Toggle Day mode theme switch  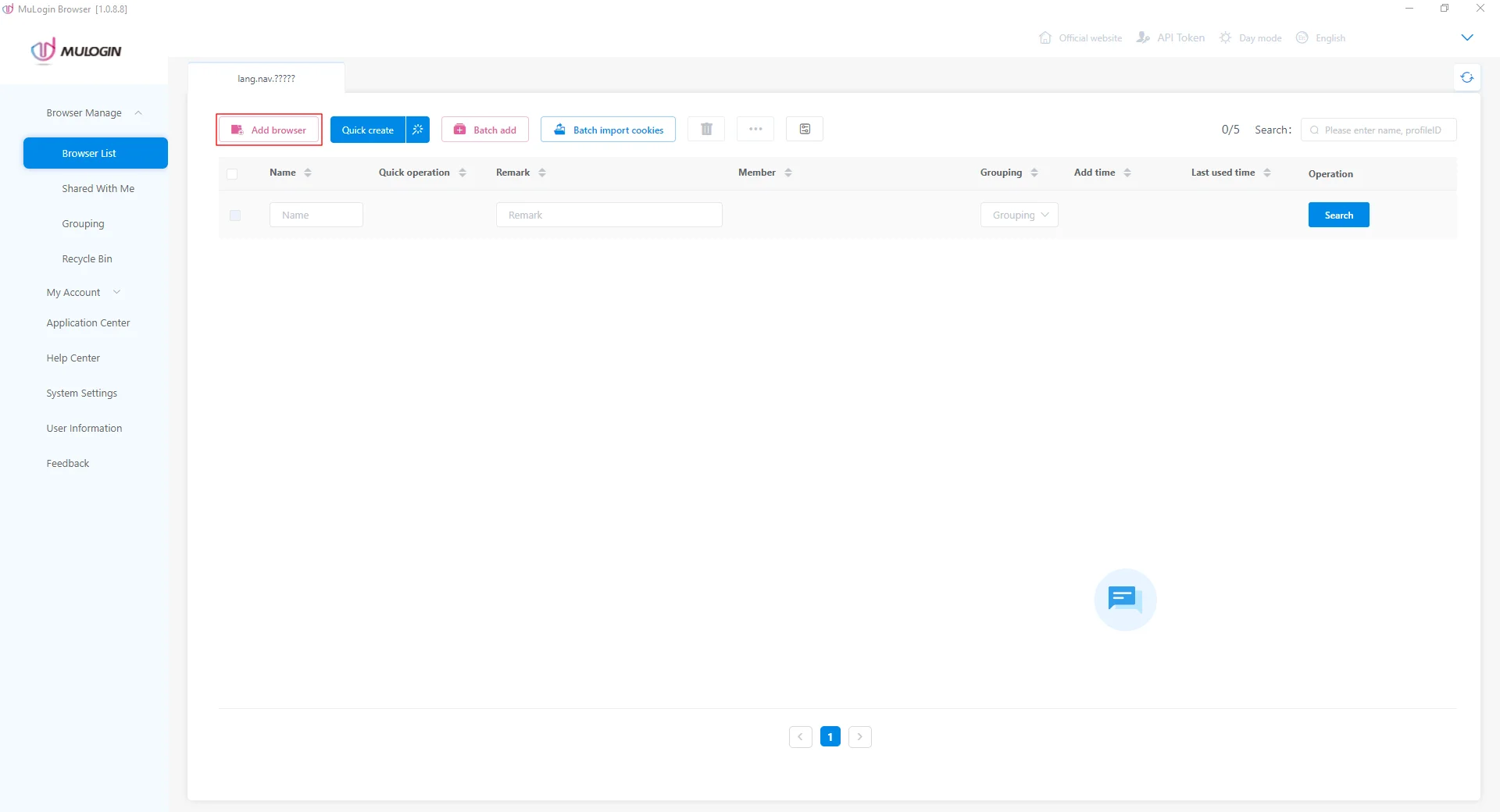(x=1251, y=37)
